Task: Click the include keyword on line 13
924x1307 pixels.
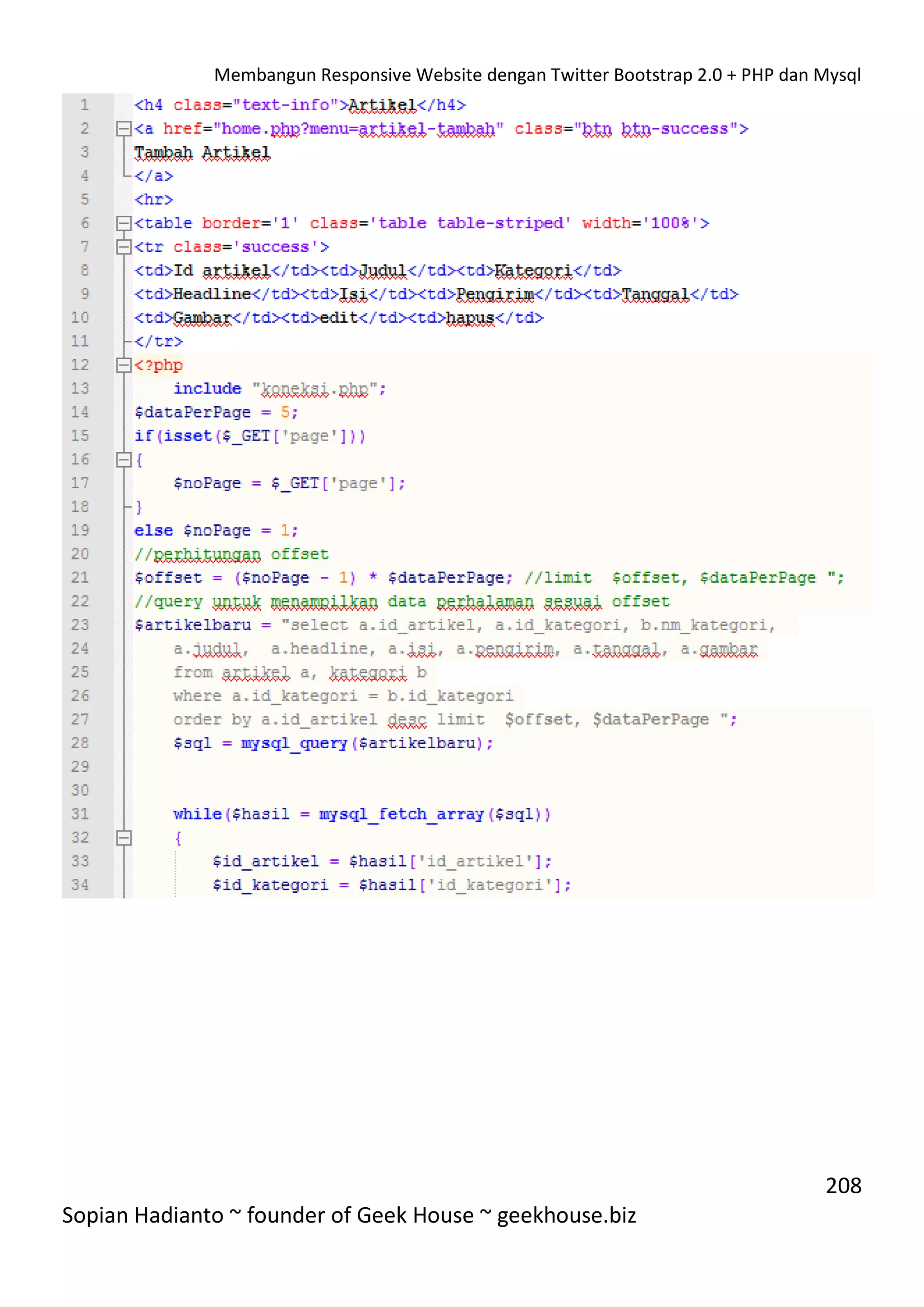Action: pos(207,389)
